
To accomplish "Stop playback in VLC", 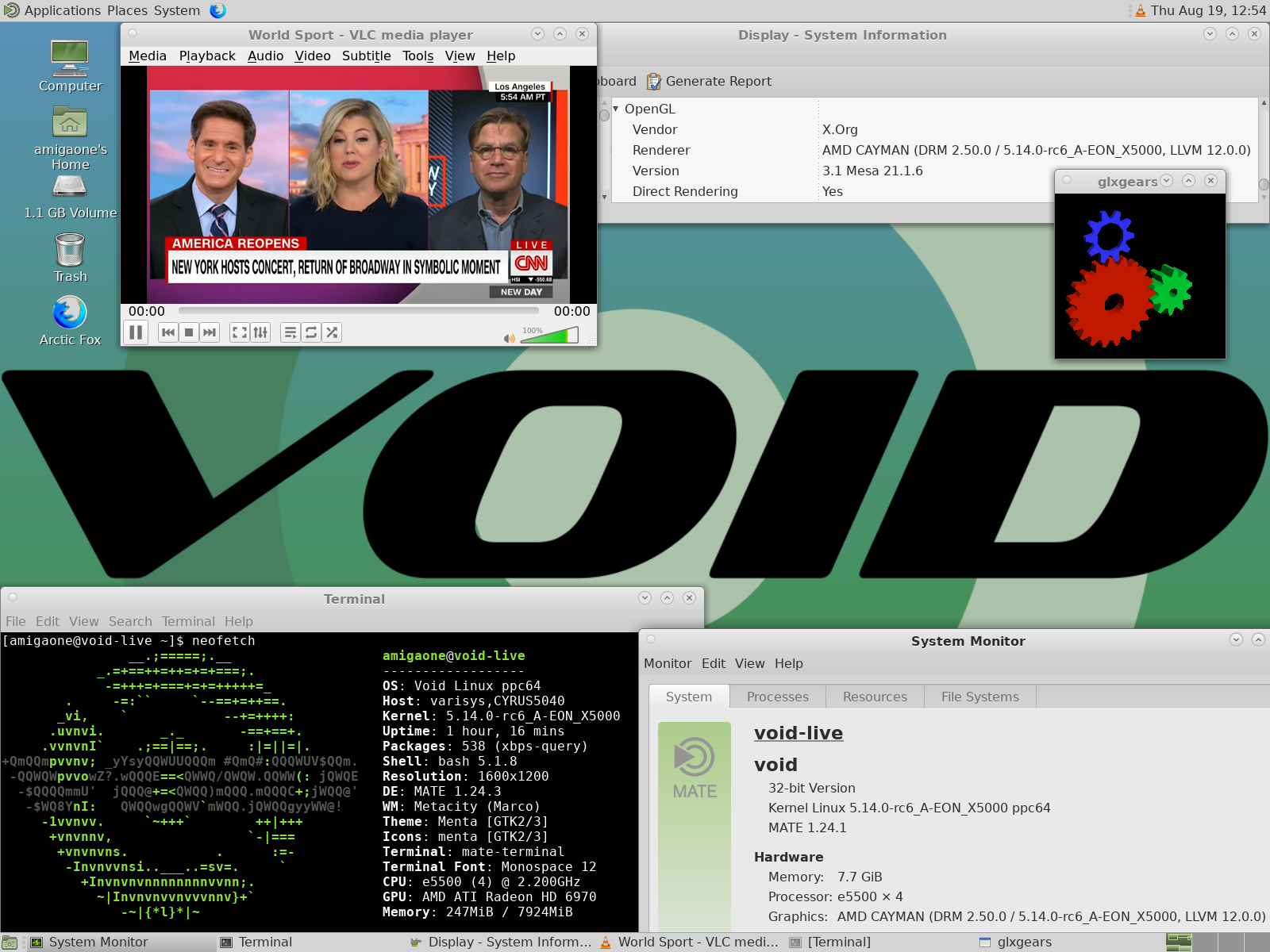I will (189, 332).
